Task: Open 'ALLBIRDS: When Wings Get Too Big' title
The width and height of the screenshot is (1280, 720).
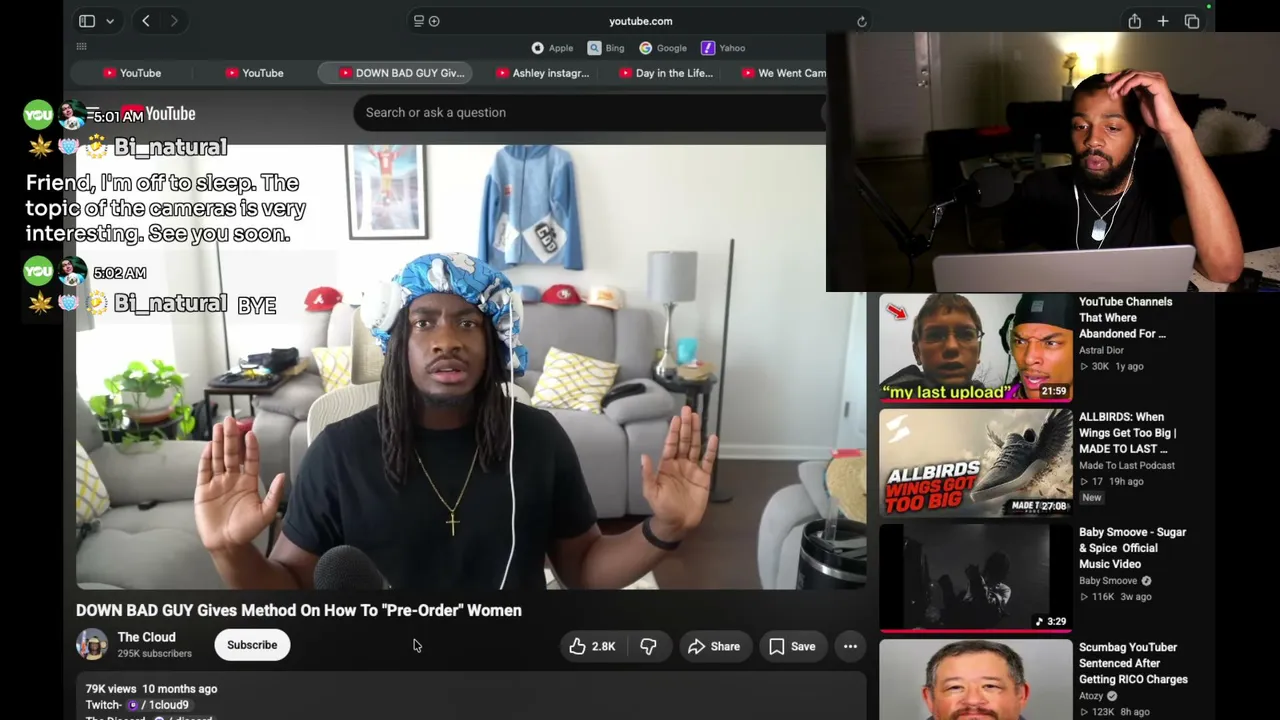Action: (x=1128, y=433)
